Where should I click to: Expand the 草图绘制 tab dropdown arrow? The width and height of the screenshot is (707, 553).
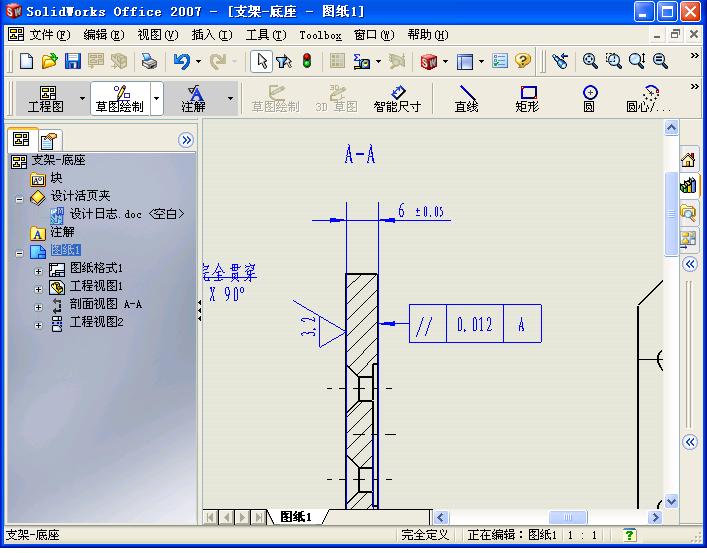pyautogui.click(x=156, y=98)
